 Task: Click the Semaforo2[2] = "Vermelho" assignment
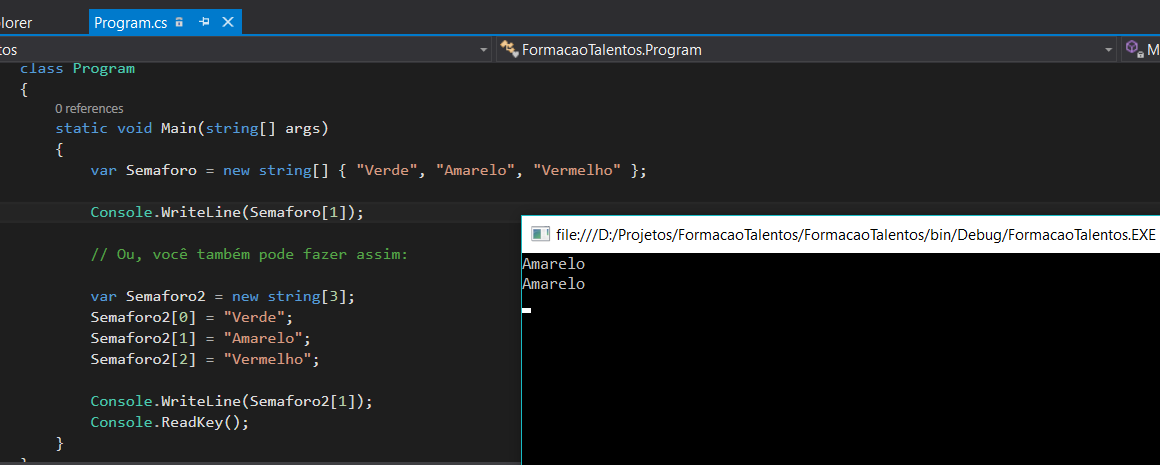(205, 360)
